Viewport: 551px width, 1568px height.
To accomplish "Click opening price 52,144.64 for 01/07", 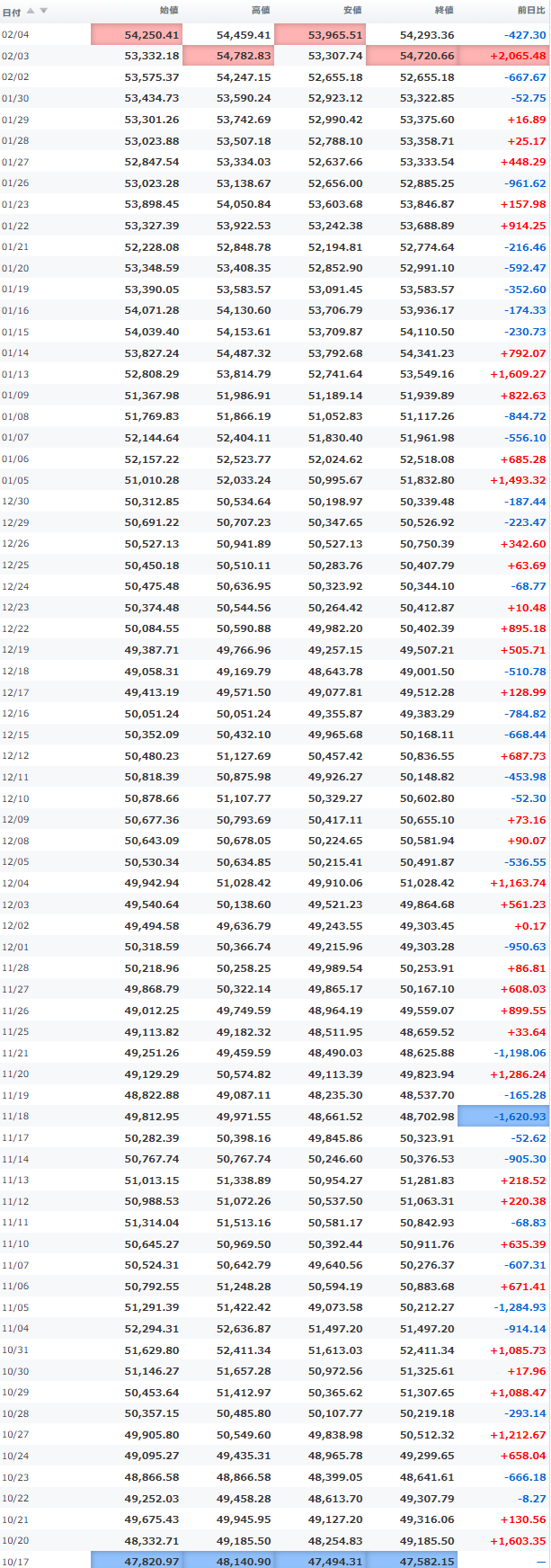I will [x=152, y=438].
